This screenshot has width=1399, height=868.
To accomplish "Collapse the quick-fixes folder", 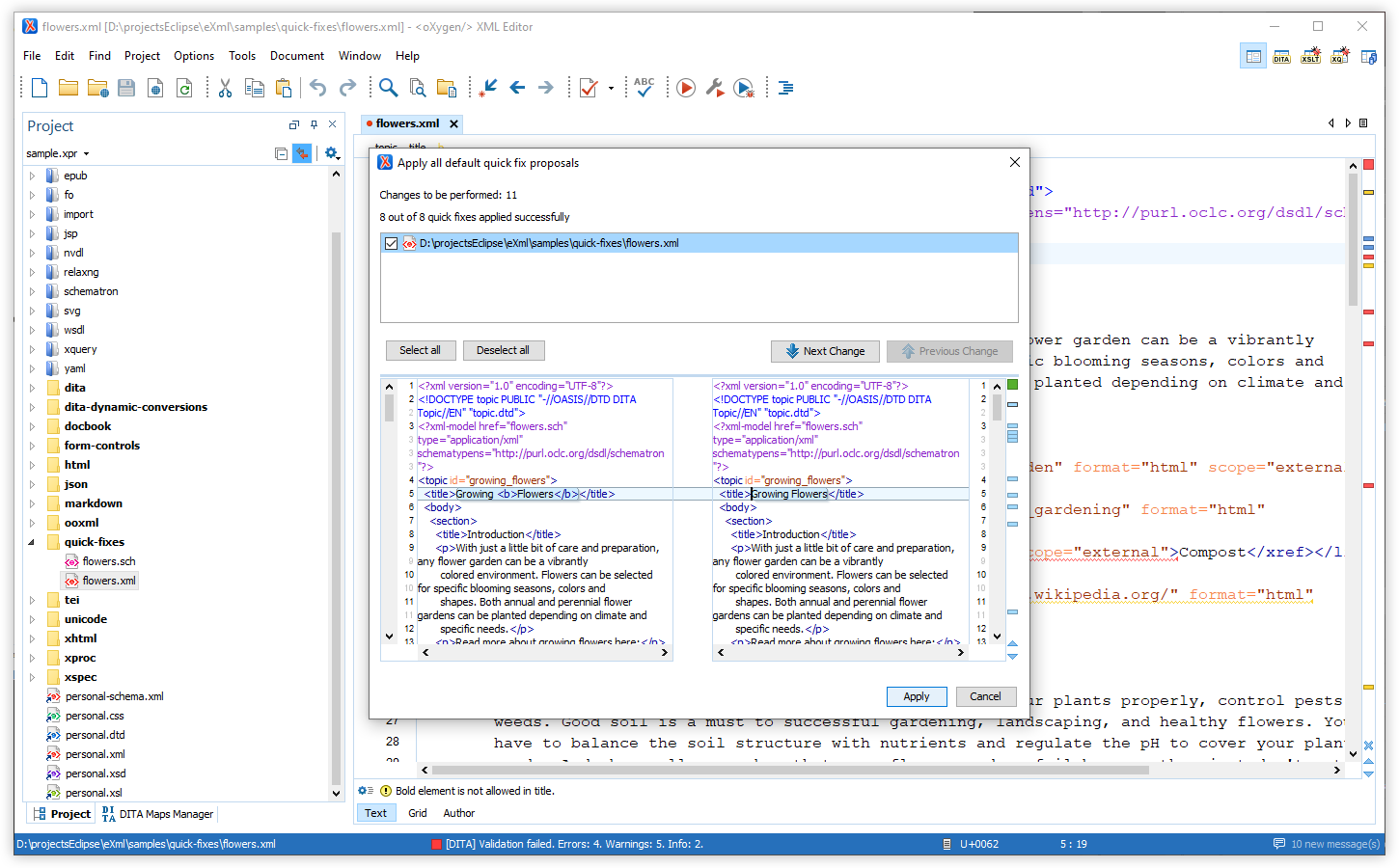I will pos(32,542).
